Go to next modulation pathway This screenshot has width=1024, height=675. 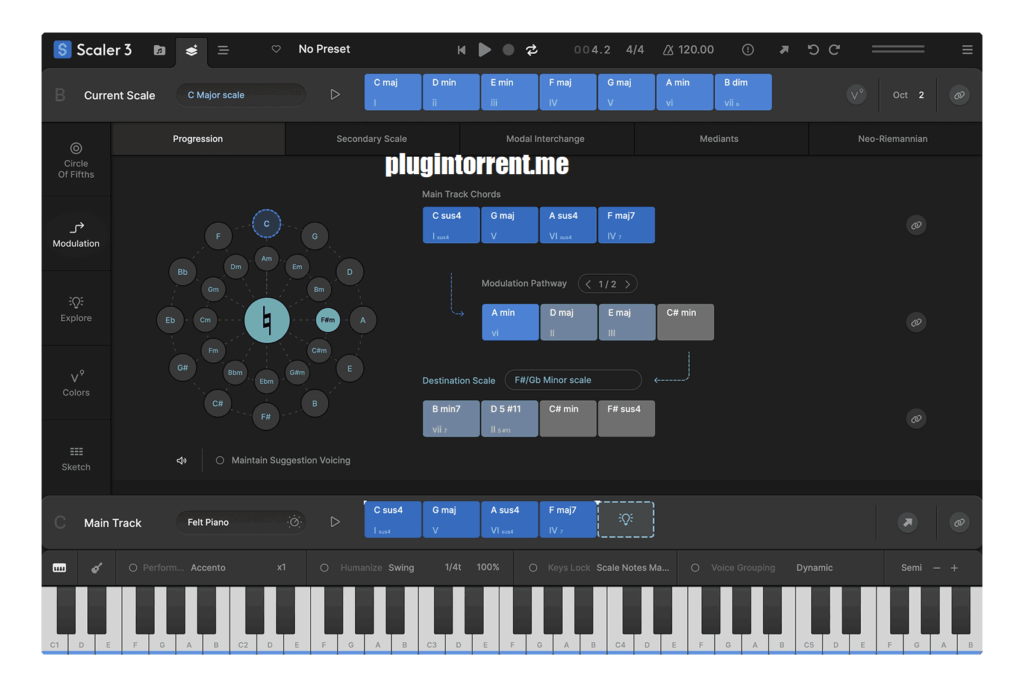pos(628,284)
